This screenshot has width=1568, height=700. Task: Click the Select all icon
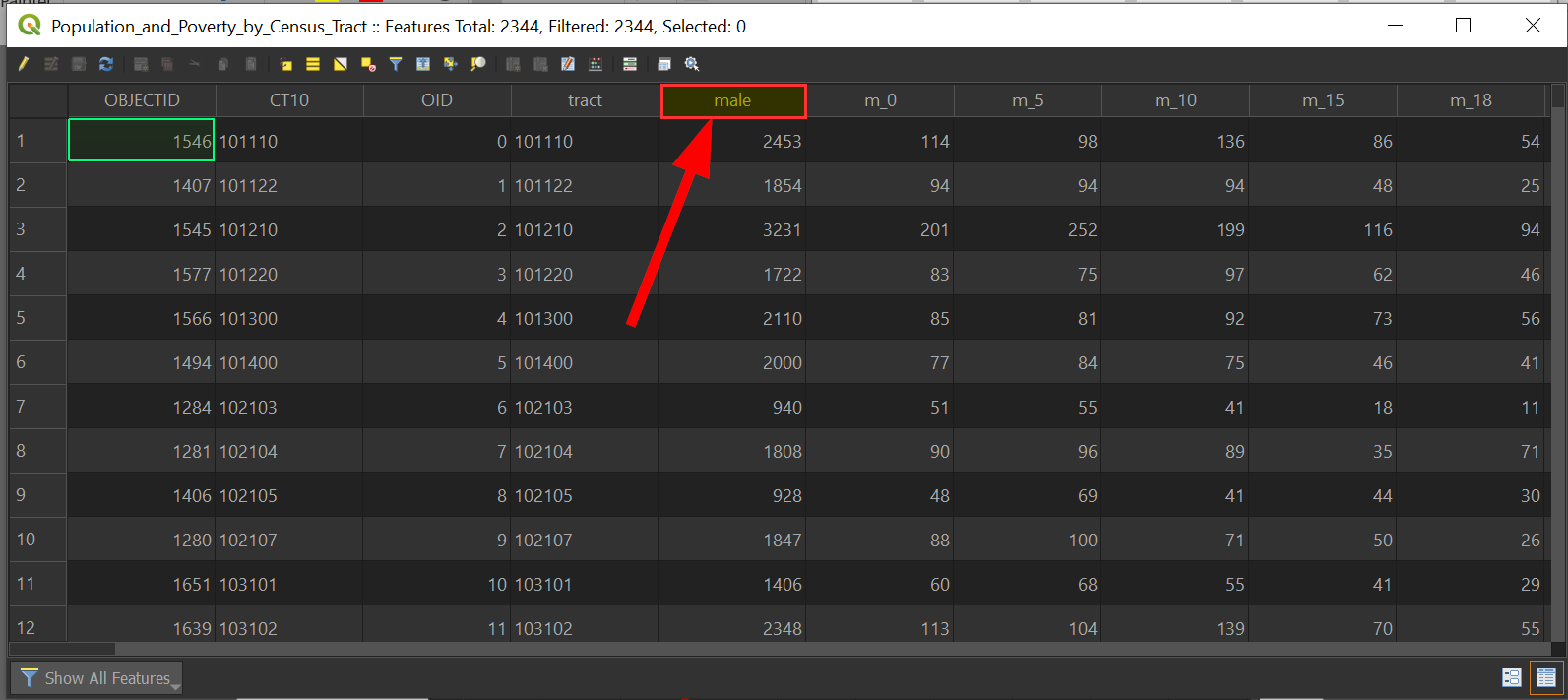313,64
